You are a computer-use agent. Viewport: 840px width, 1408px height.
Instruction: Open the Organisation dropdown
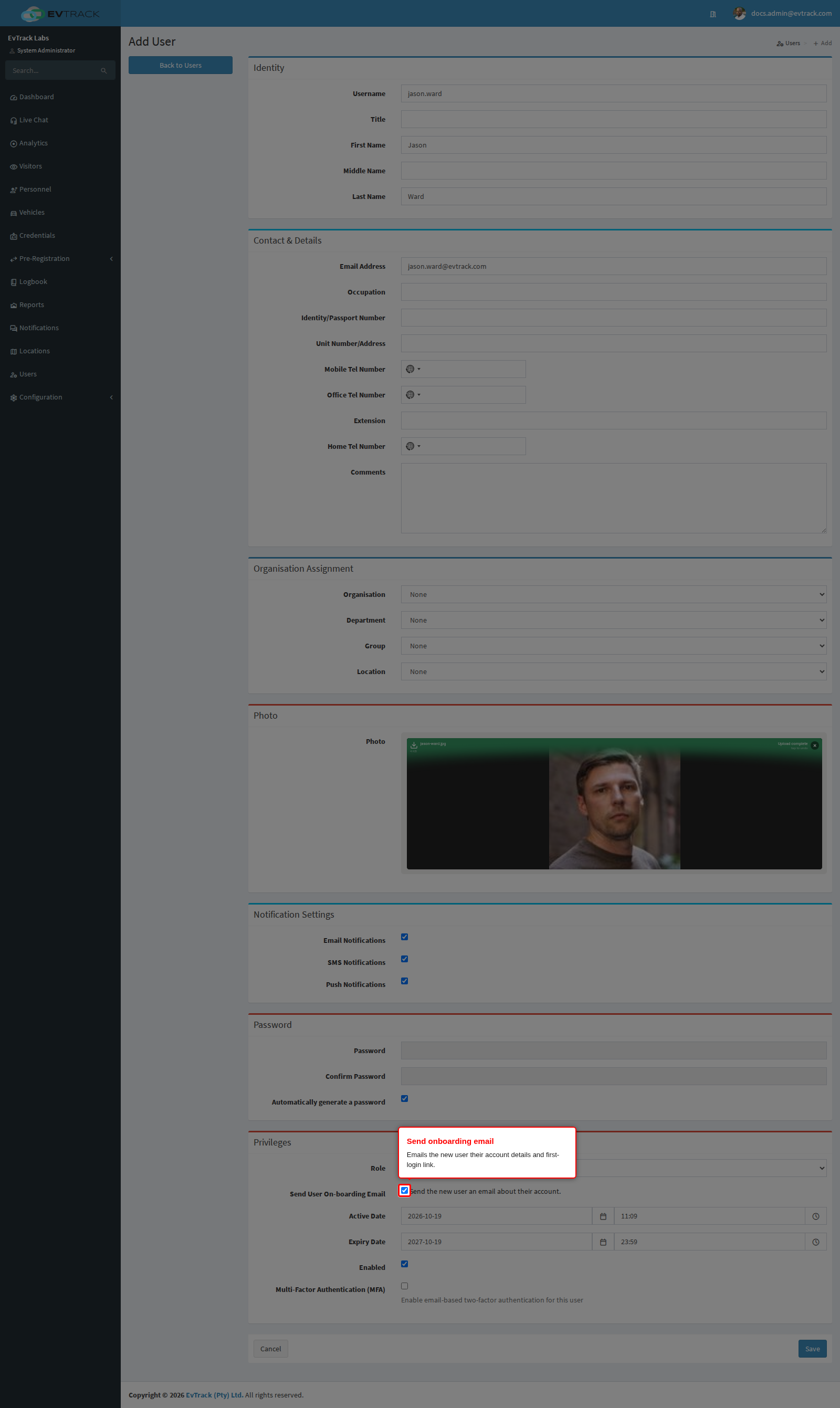[614, 594]
